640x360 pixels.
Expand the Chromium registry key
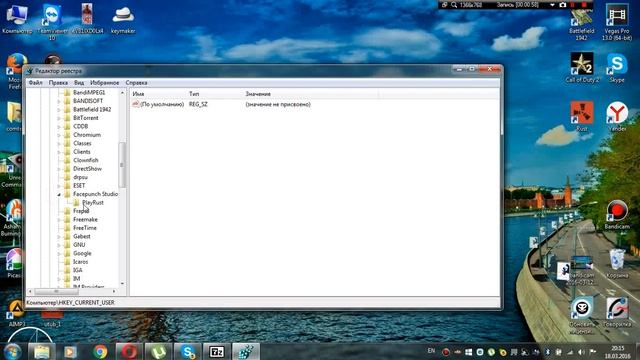[x=59, y=135]
